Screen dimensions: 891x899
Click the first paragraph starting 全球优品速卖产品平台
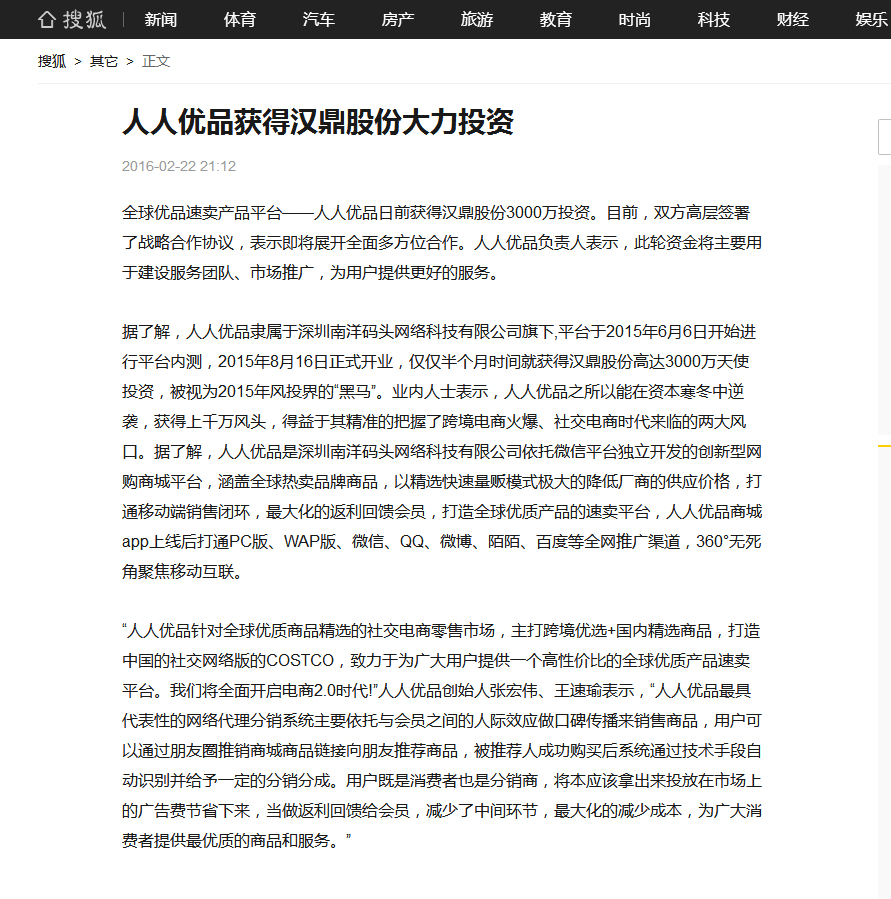441,242
